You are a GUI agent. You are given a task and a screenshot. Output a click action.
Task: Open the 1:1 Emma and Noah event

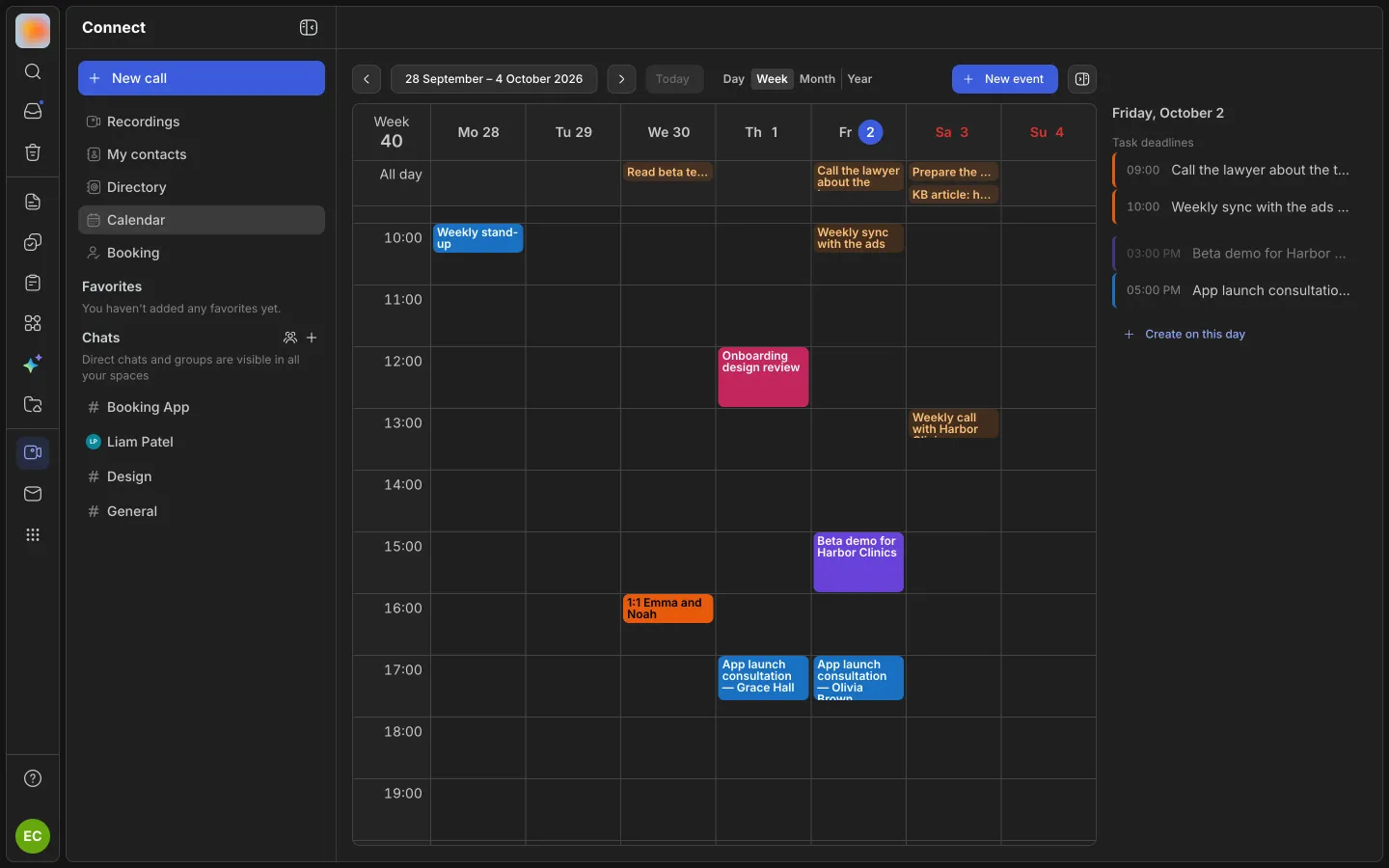point(667,609)
